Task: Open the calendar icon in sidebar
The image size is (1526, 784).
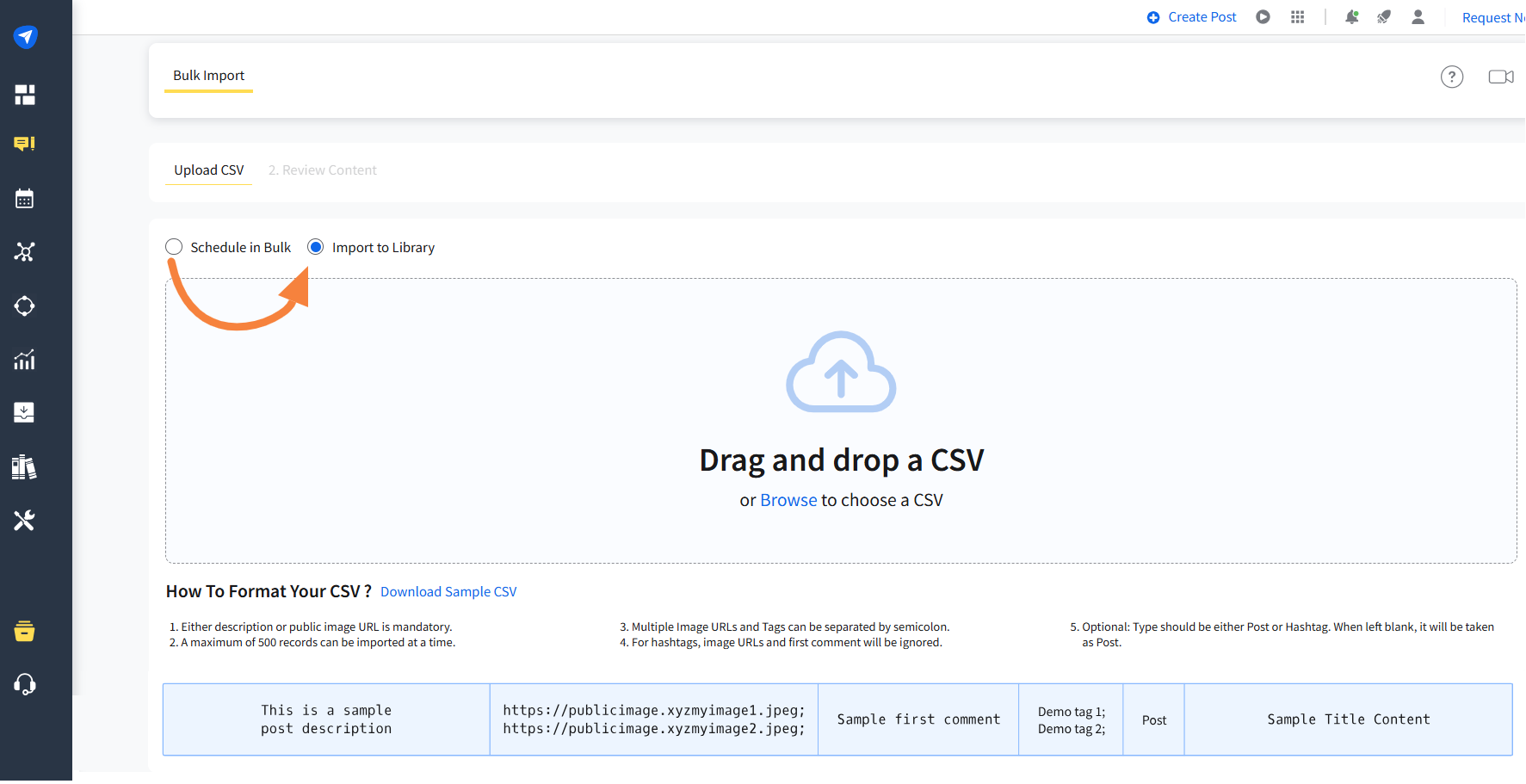Action: click(25, 199)
